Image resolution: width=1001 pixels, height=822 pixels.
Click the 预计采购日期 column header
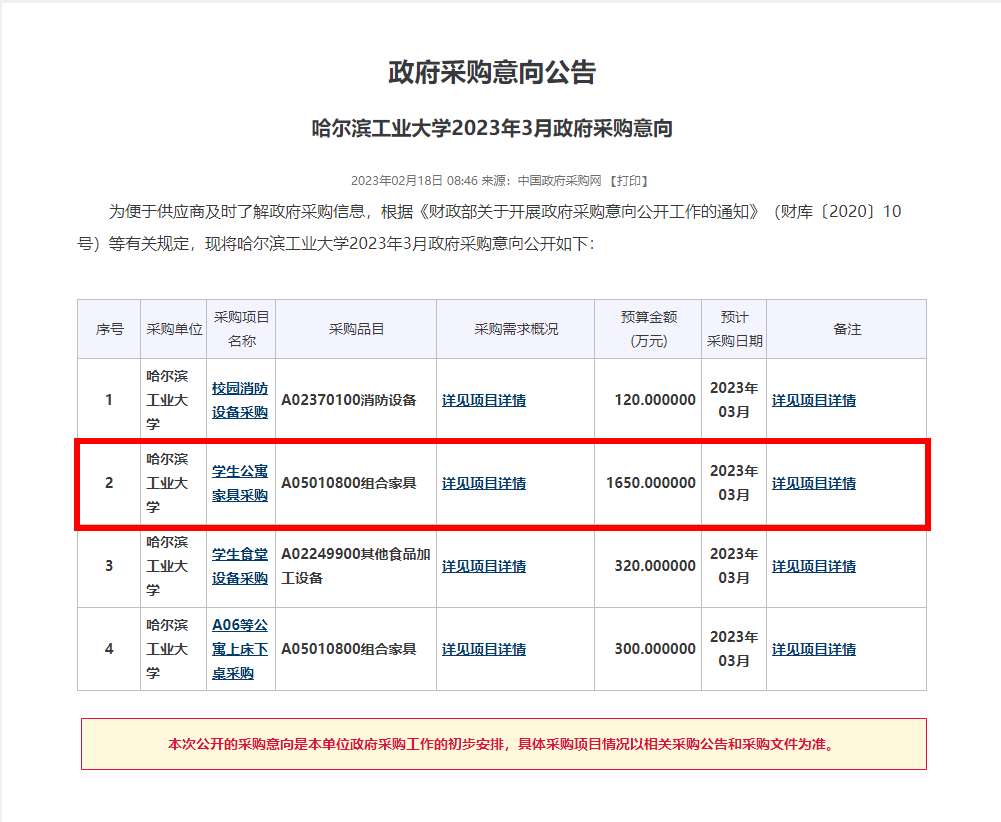coord(734,329)
